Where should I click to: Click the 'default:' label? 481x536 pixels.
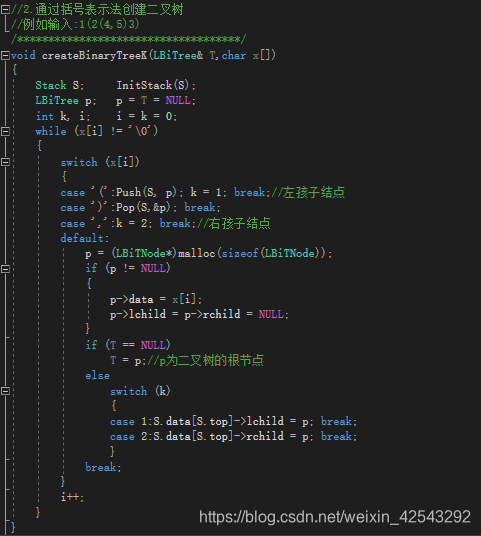pyautogui.click(x=85, y=238)
